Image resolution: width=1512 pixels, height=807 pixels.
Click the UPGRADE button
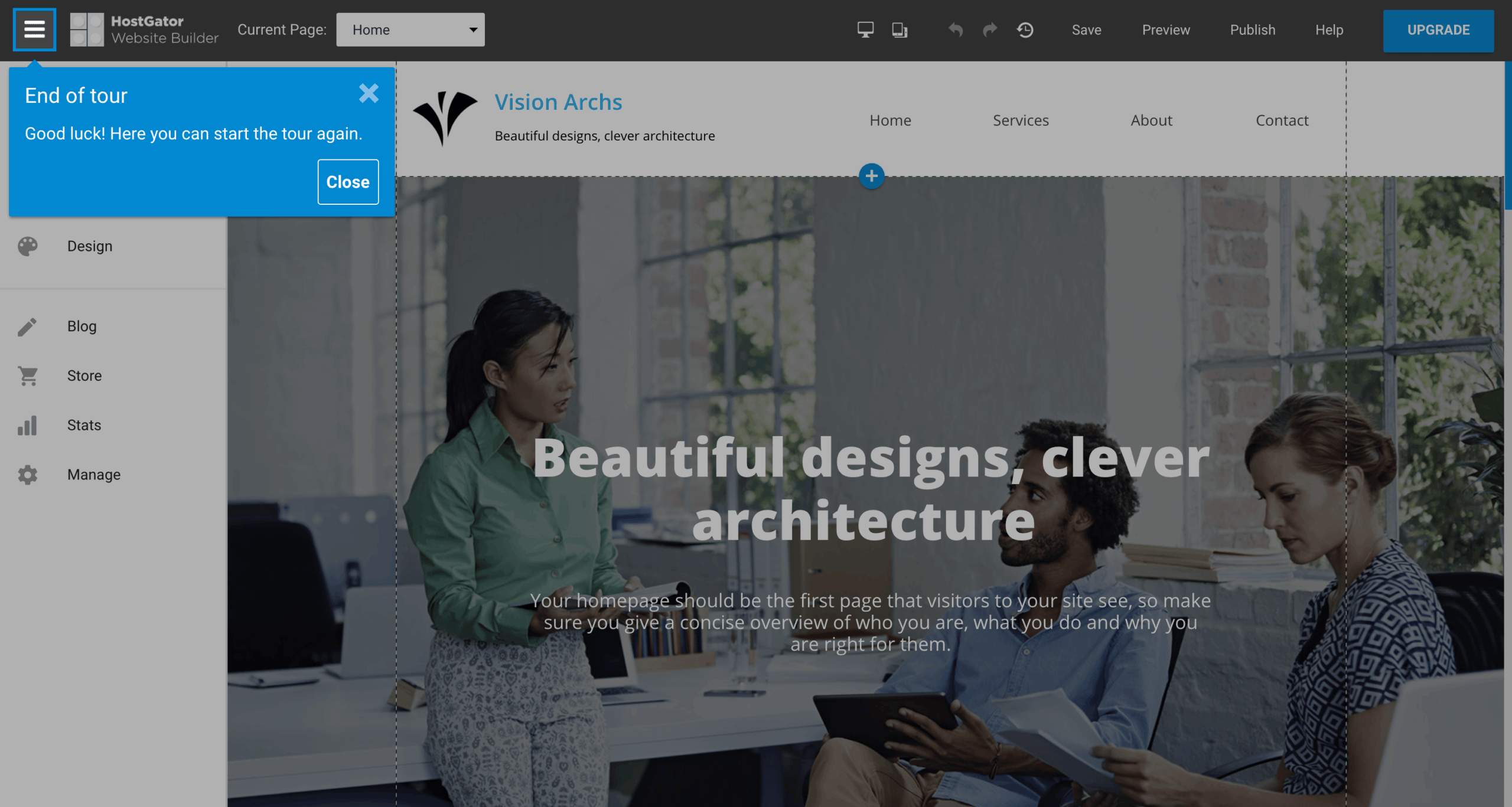[x=1438, y=30]
